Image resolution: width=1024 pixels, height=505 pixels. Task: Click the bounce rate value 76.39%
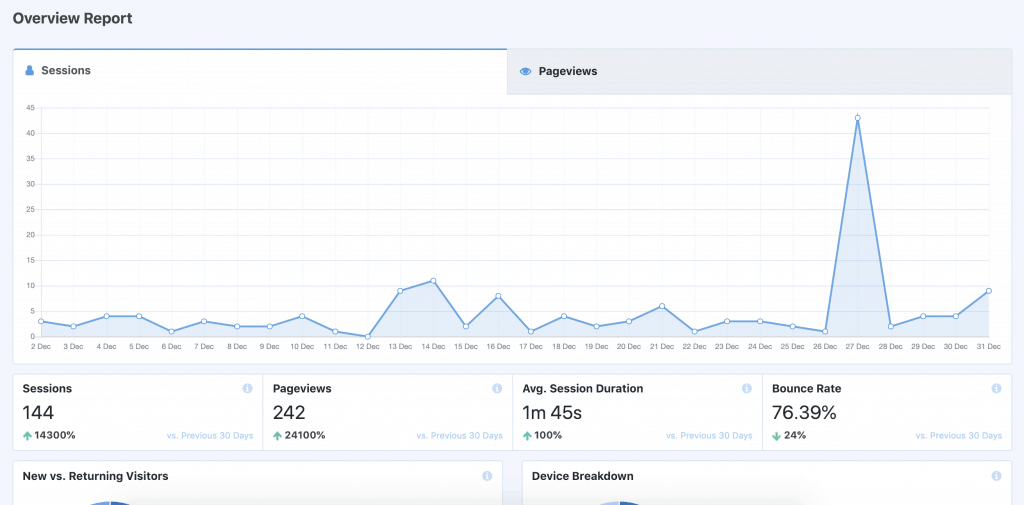pyautogui.click(x=804, y=413)
